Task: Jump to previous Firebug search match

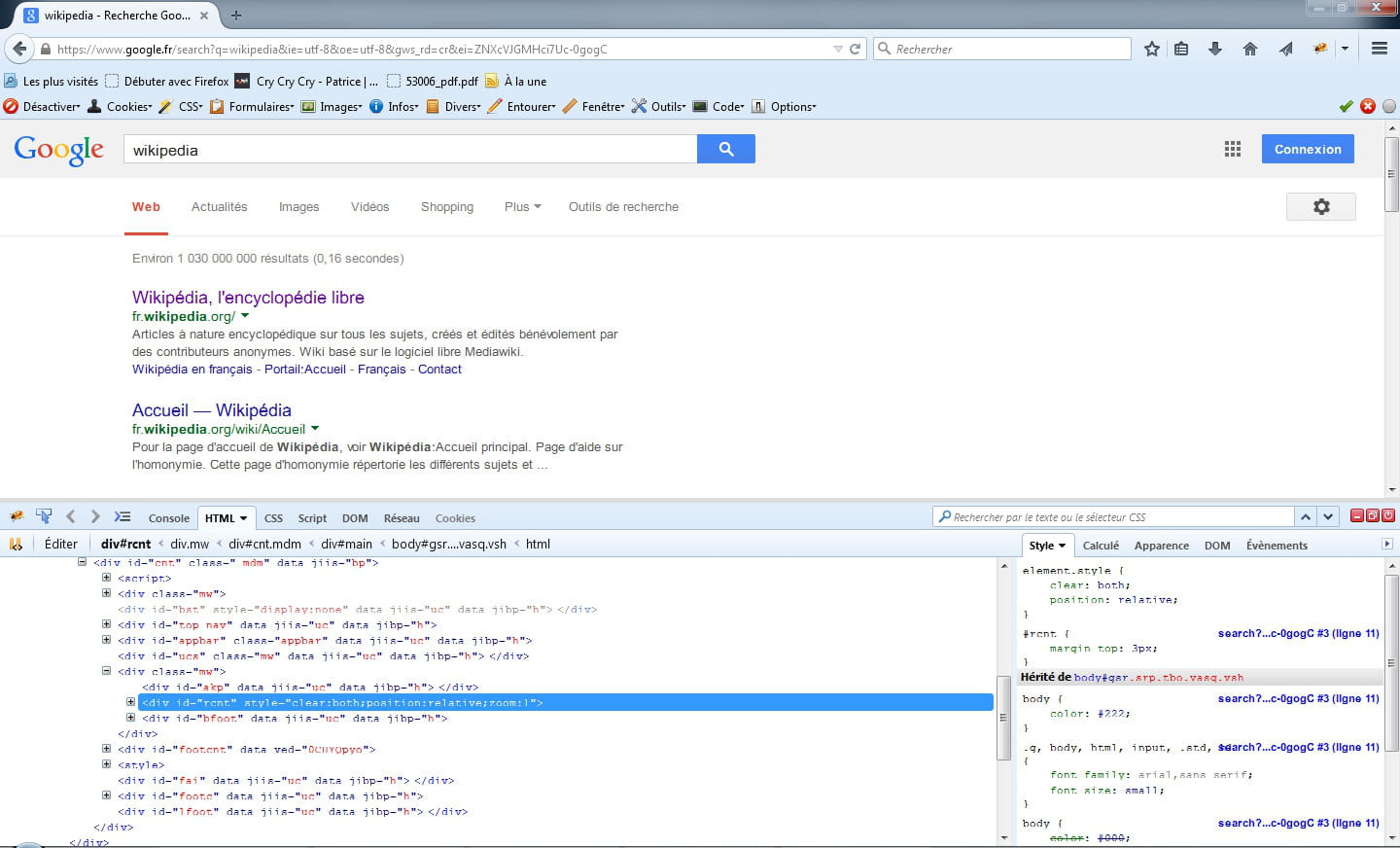Action: point(1306,517)
